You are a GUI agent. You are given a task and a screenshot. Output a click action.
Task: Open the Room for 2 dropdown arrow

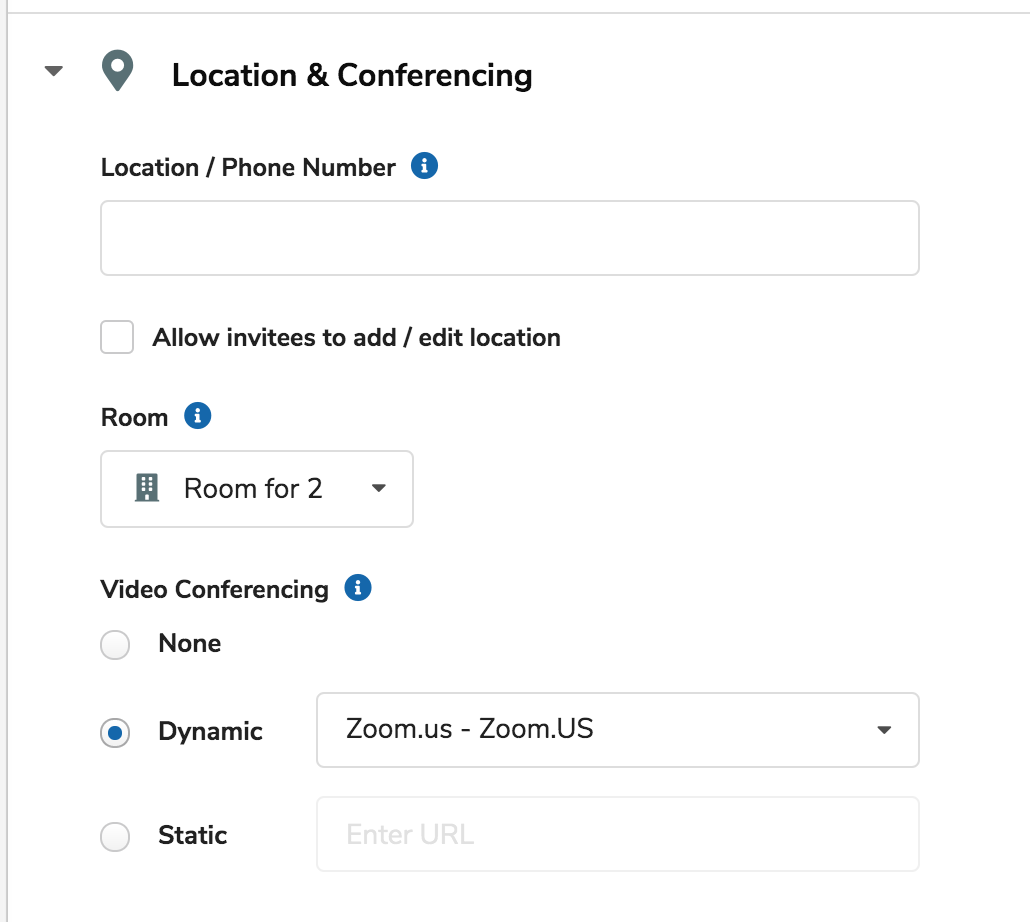[x=378, y=488]
